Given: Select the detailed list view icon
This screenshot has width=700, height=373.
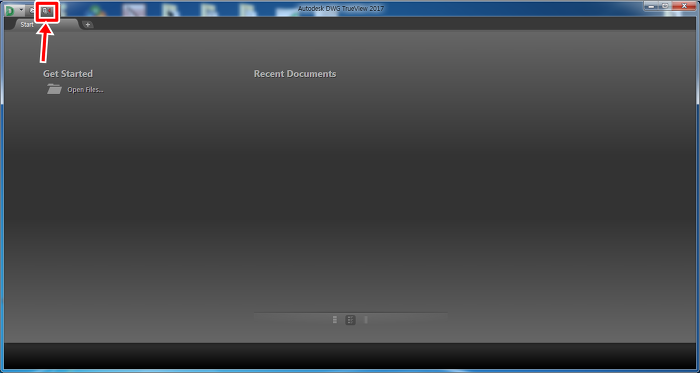Looking at the screenshot, I should (x=350, y=319).
